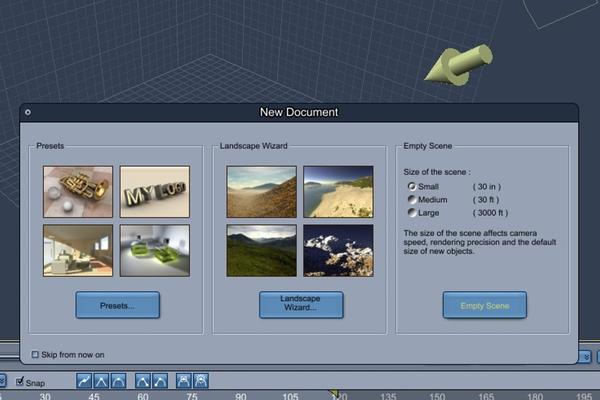The width and height of the screenshot is (600, 400).
Task: Click the smooth arch curve icon
Action: tap(118, 381)
